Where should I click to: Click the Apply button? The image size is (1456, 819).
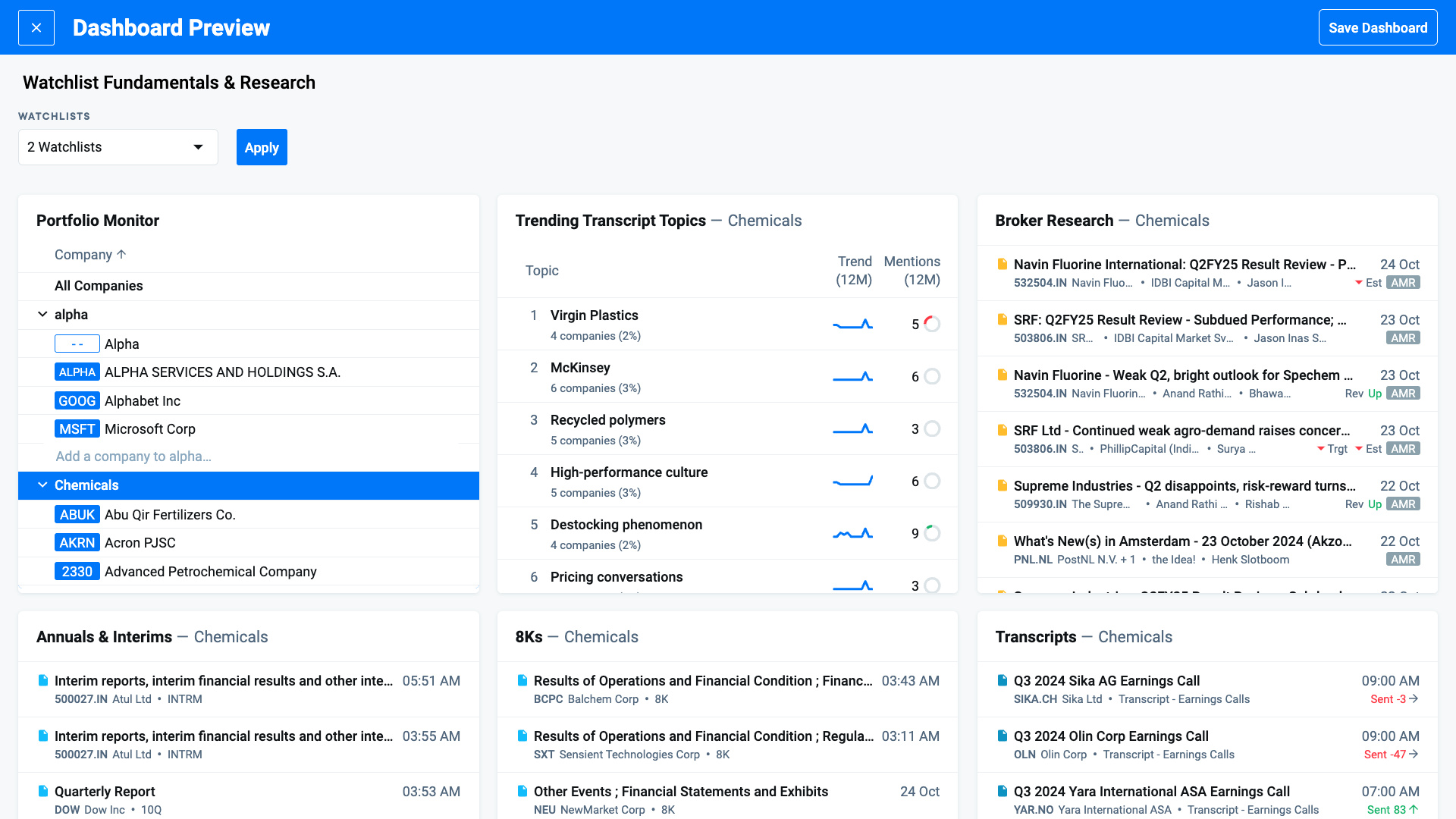click(262, 147)
